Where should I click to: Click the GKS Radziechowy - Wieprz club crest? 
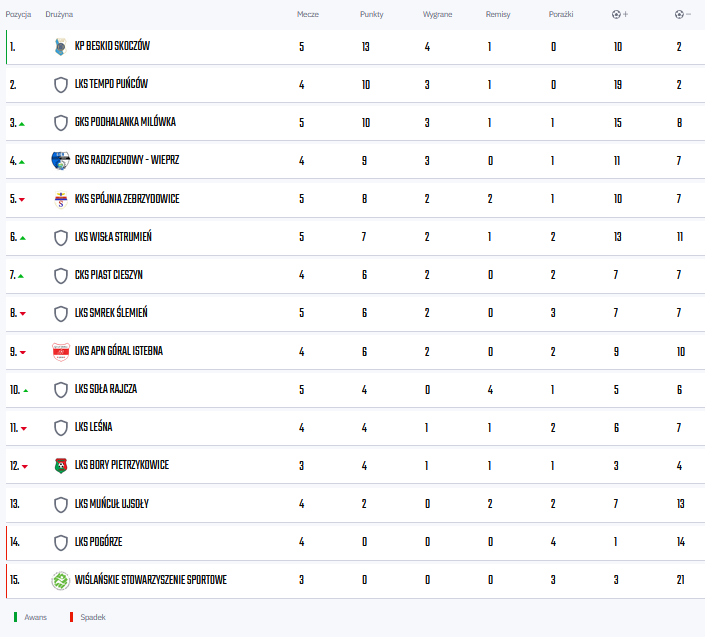pos(61,160)
